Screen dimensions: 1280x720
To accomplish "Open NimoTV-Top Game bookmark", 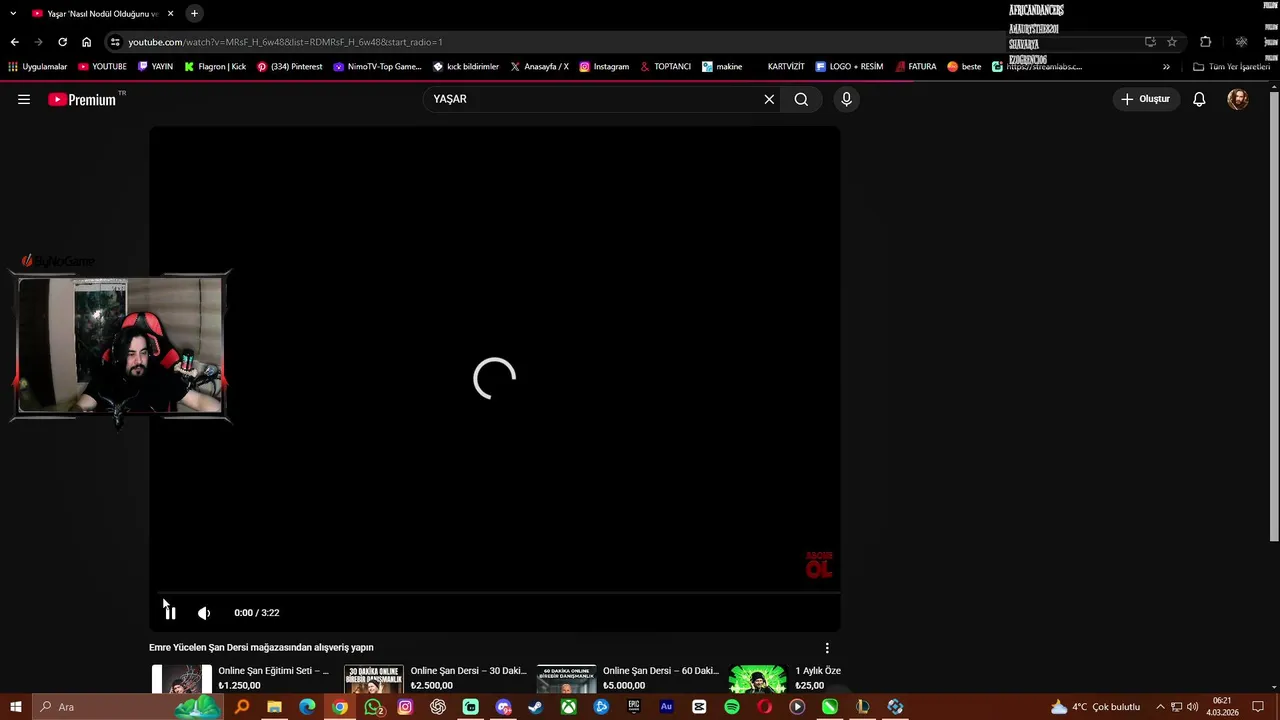I will [x=377, y=67].
